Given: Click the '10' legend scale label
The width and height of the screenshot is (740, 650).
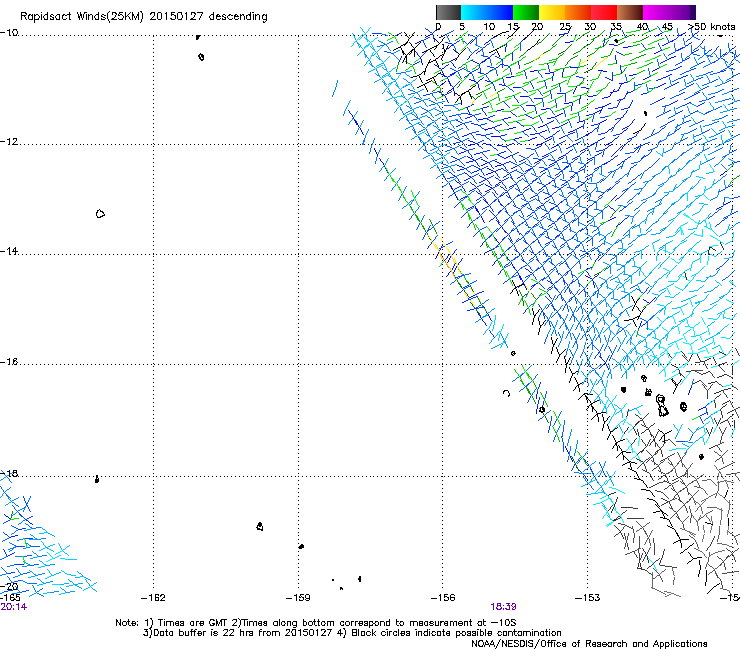Looking at the screenshot, I should 489,27.
